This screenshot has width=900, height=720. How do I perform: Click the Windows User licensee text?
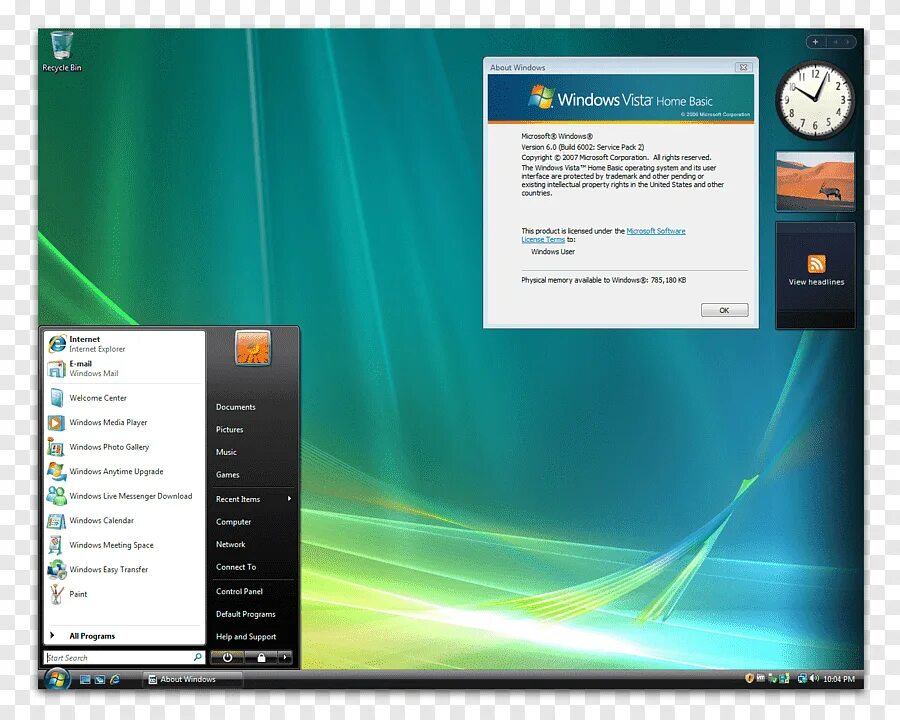pyautogui.click(x=553, y=251)
